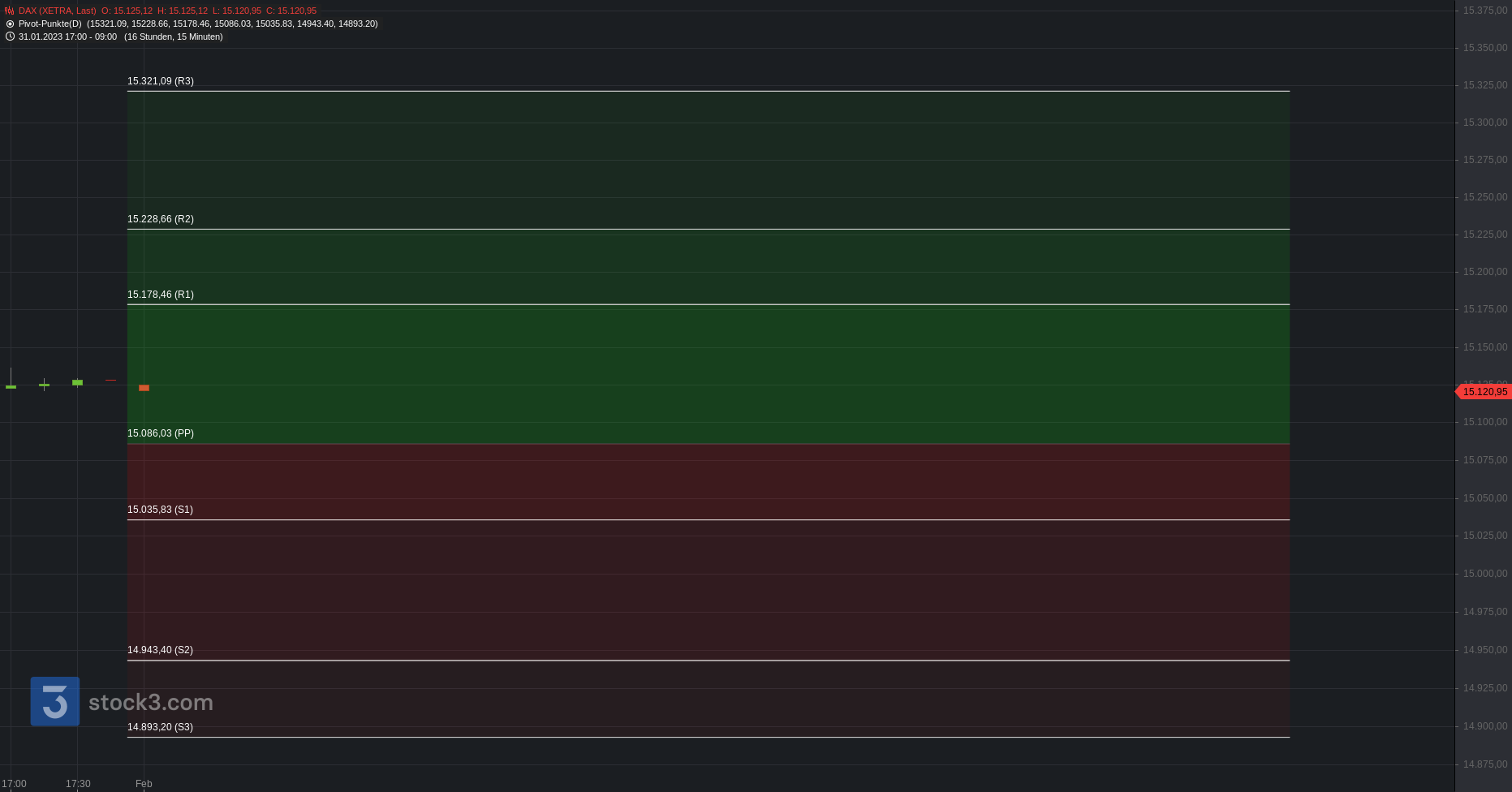Click the 14.943,40 (S2) support label
Image resolution: width=1512 pixels, height=792 pixels.
160,650
